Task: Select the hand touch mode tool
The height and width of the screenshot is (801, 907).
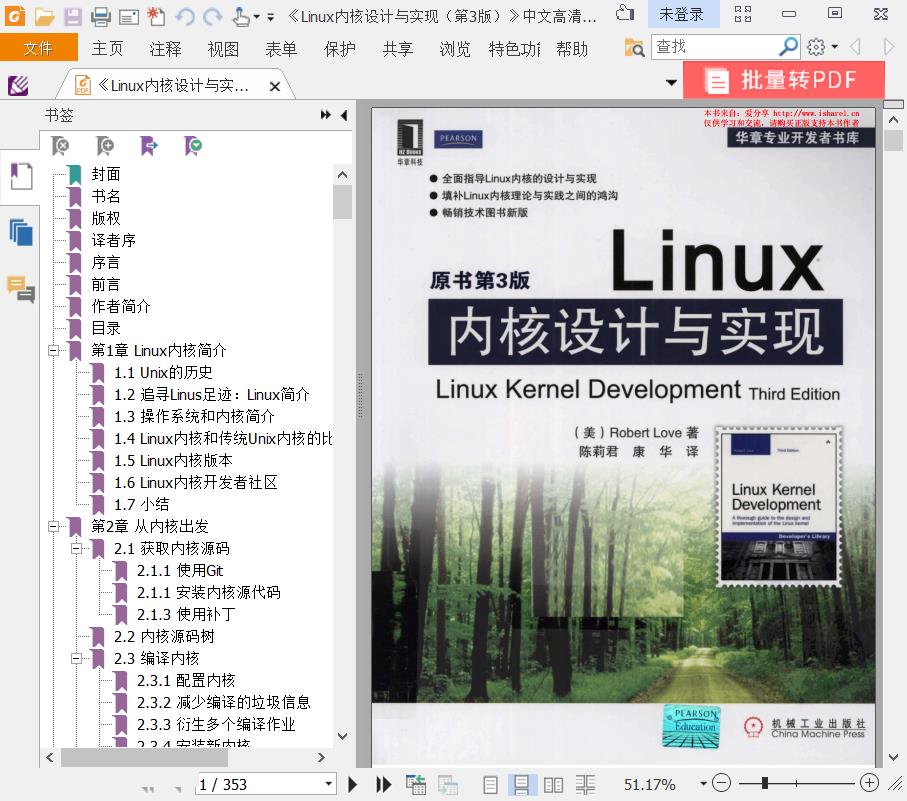Action: (242, 16)
